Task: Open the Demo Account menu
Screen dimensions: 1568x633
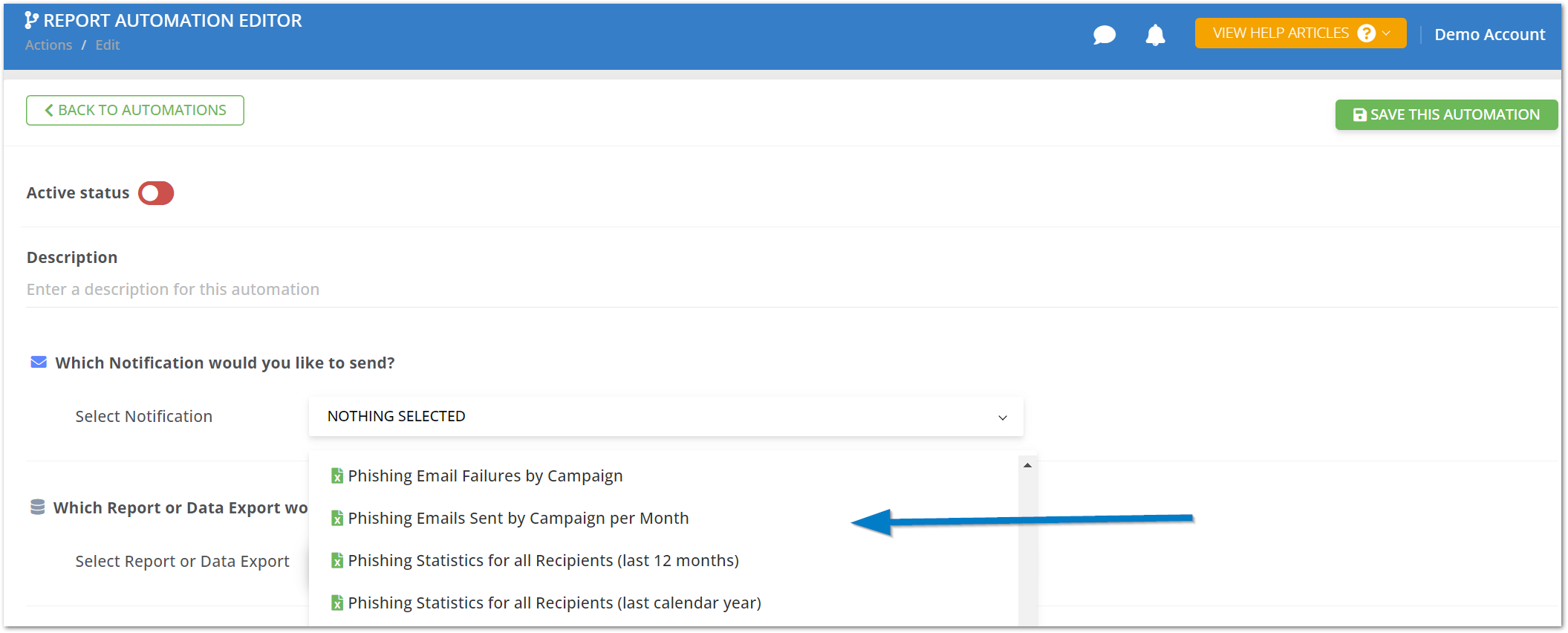Action: click(x=1489, y=34)
